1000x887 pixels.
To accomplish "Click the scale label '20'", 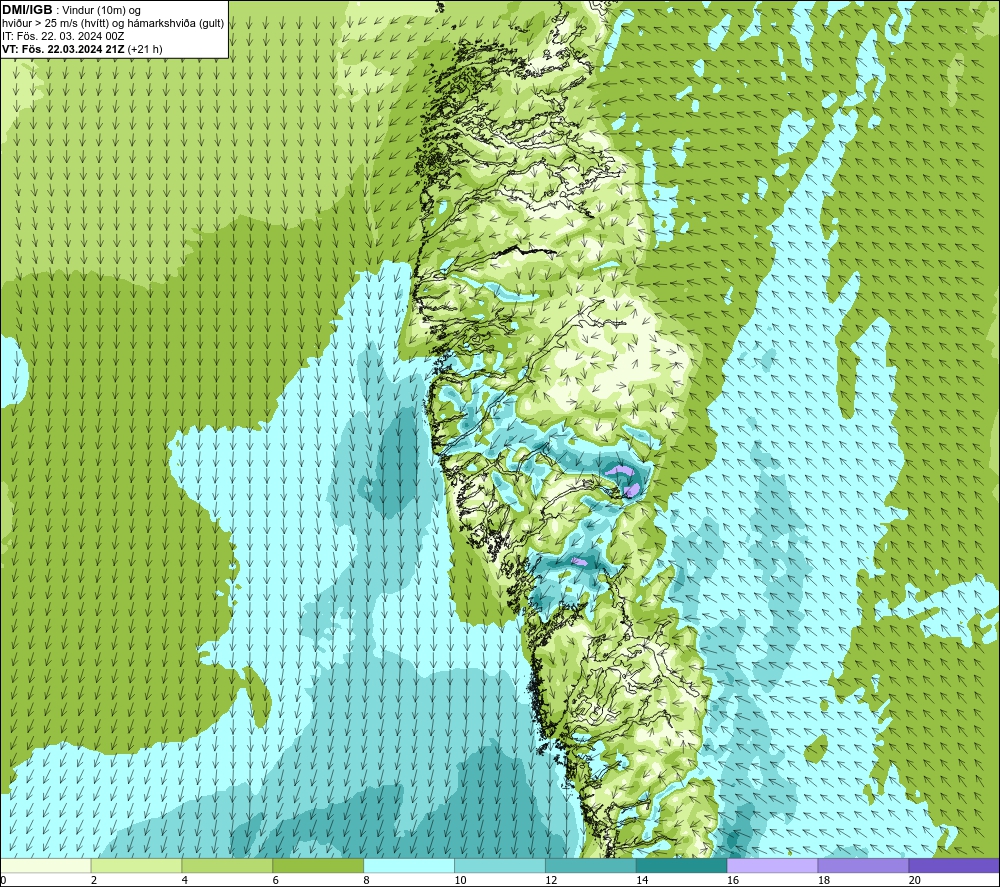I will coord(915,880).
